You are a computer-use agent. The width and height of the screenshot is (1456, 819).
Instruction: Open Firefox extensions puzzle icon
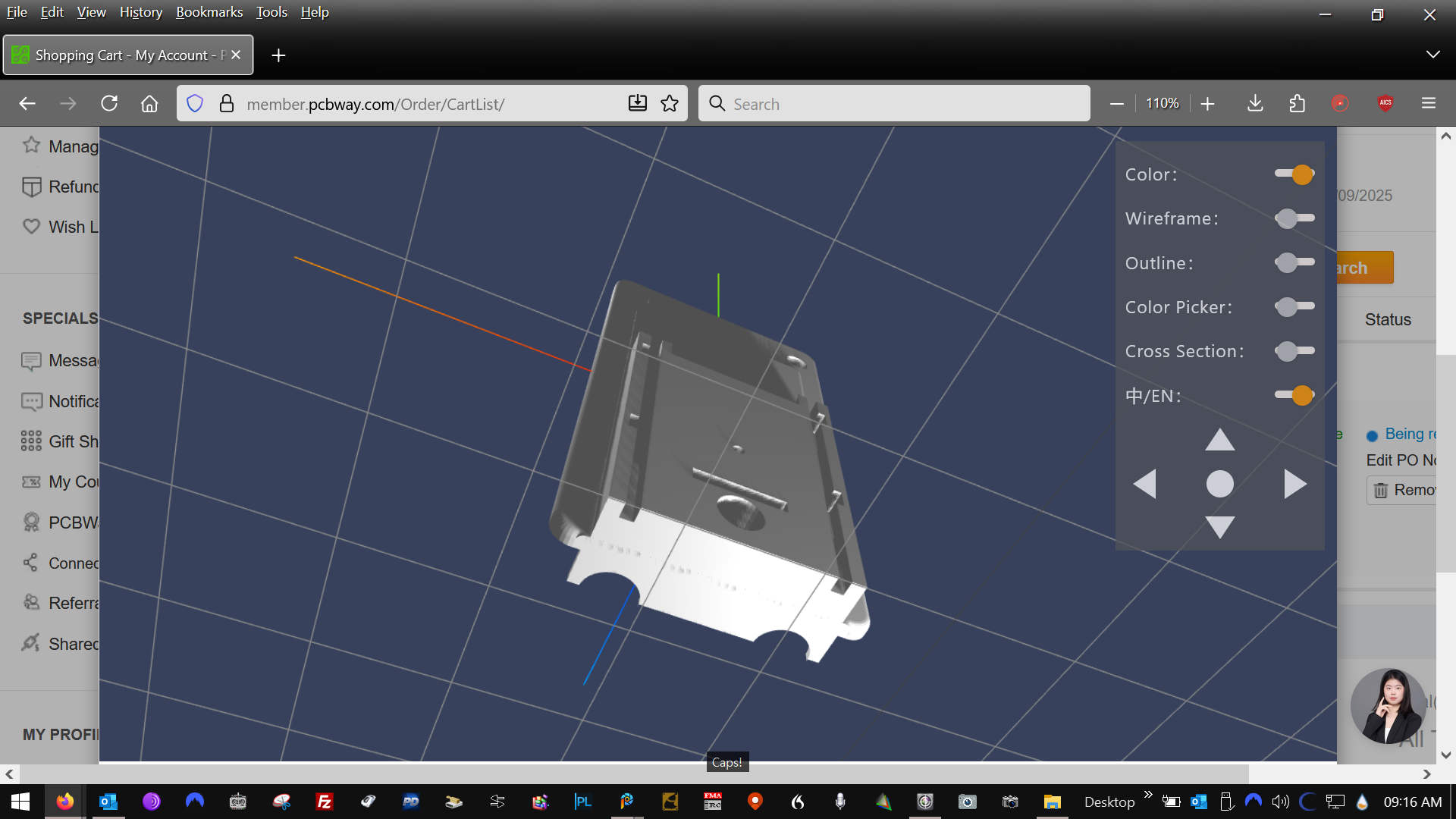point(1297,104)
